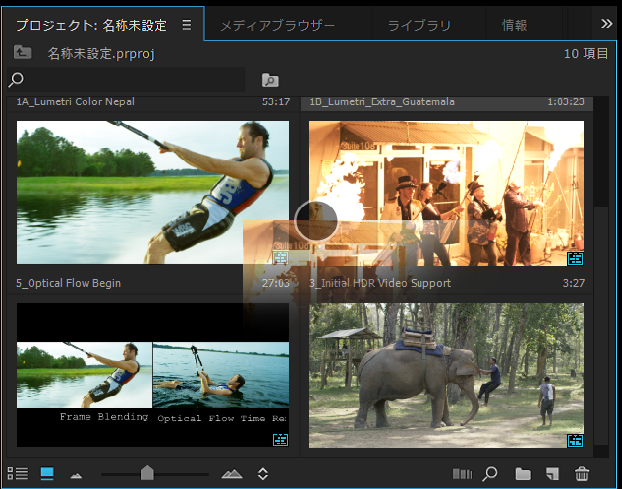This screenshot has height=489, width=622.
Task: Click the 10 項目 item count
Action: pos(586,54)
